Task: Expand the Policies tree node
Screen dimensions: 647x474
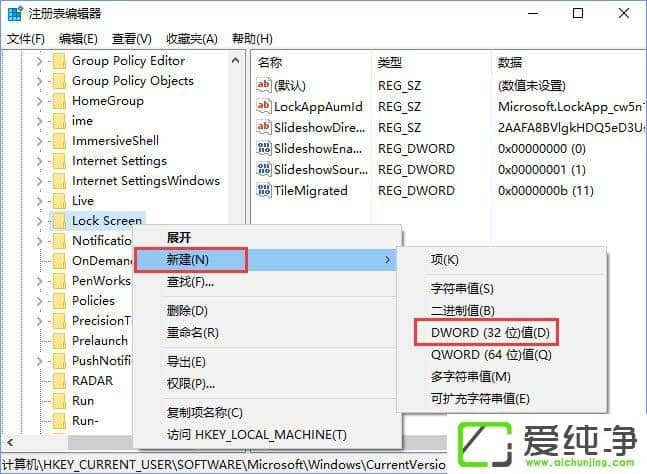Action: [39, 302]
